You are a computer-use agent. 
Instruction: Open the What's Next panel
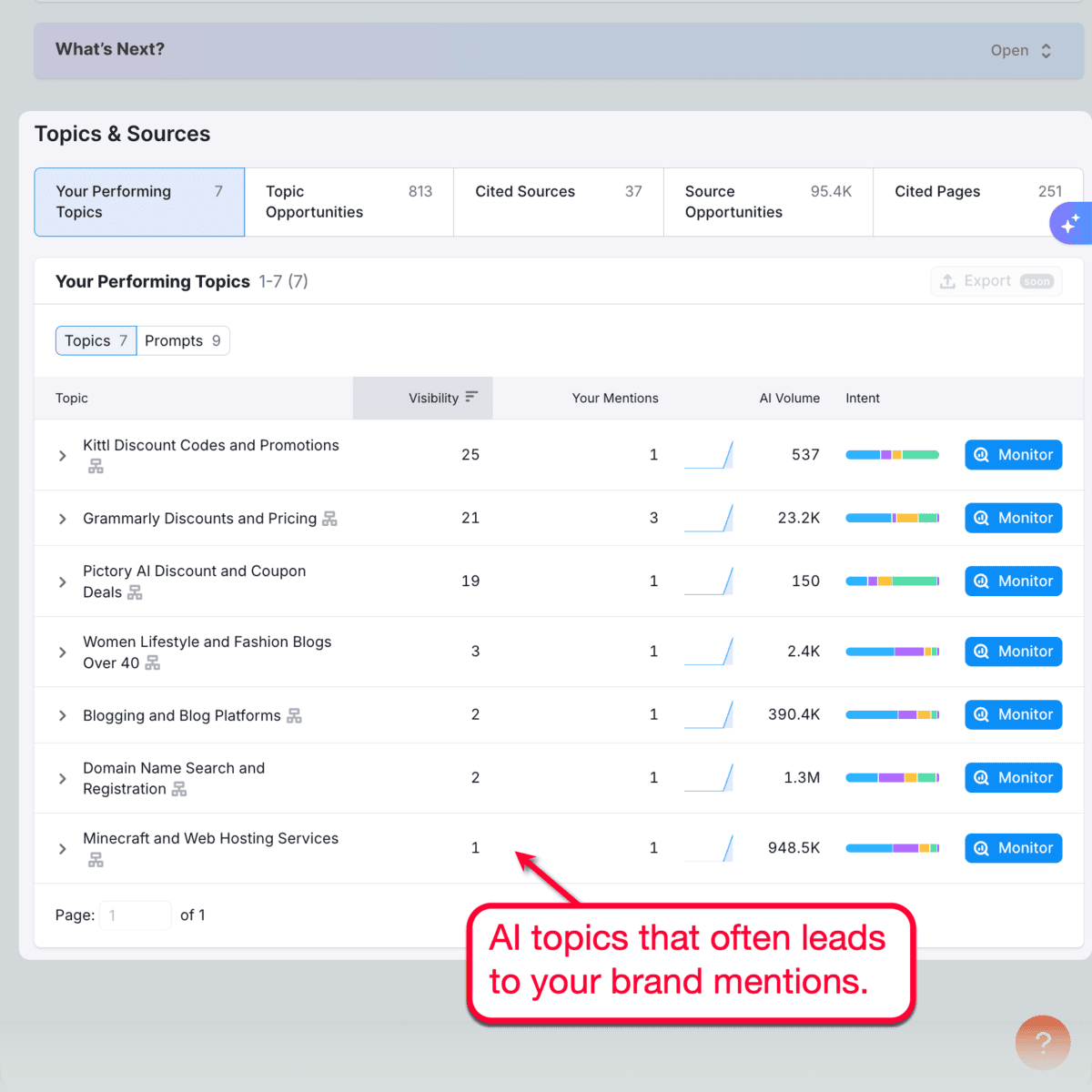[x=1021, y=51]
